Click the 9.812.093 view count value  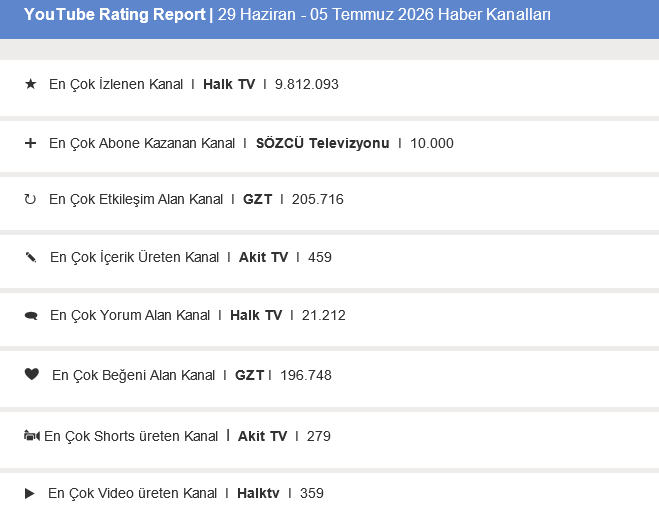tap(307, 84)
